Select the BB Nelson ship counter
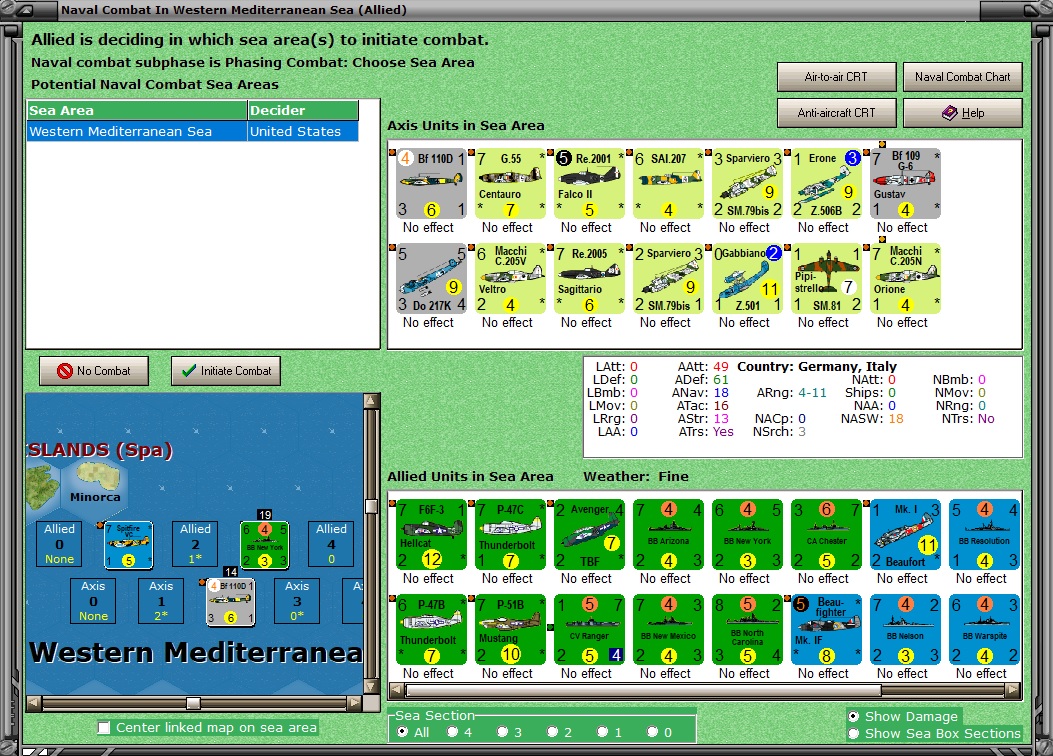 [x=905, y=630]
